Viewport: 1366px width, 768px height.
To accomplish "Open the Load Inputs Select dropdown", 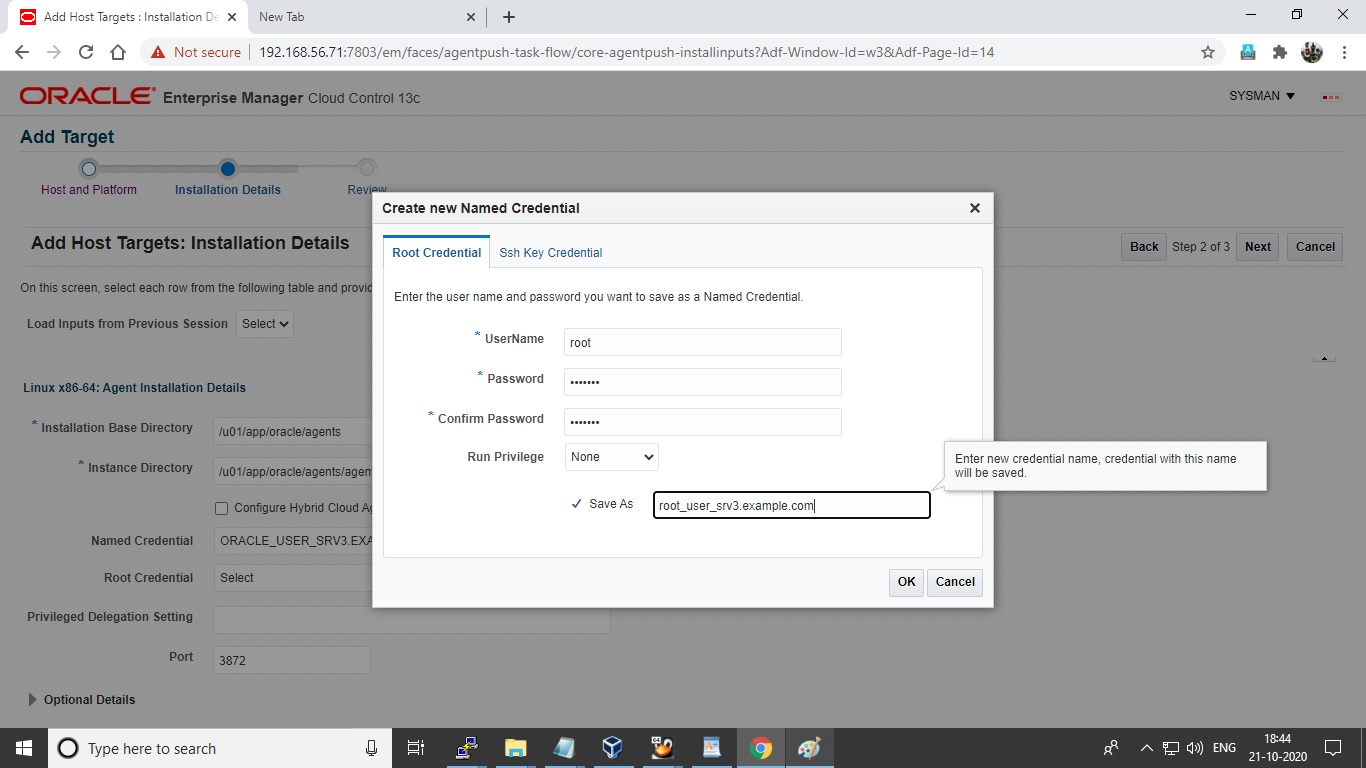I will tap(264, 323).
